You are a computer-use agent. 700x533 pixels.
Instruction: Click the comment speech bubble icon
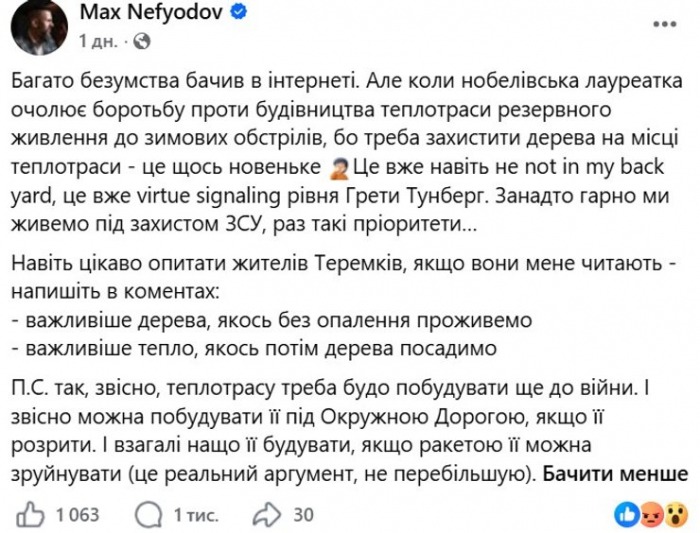[148, 515]
